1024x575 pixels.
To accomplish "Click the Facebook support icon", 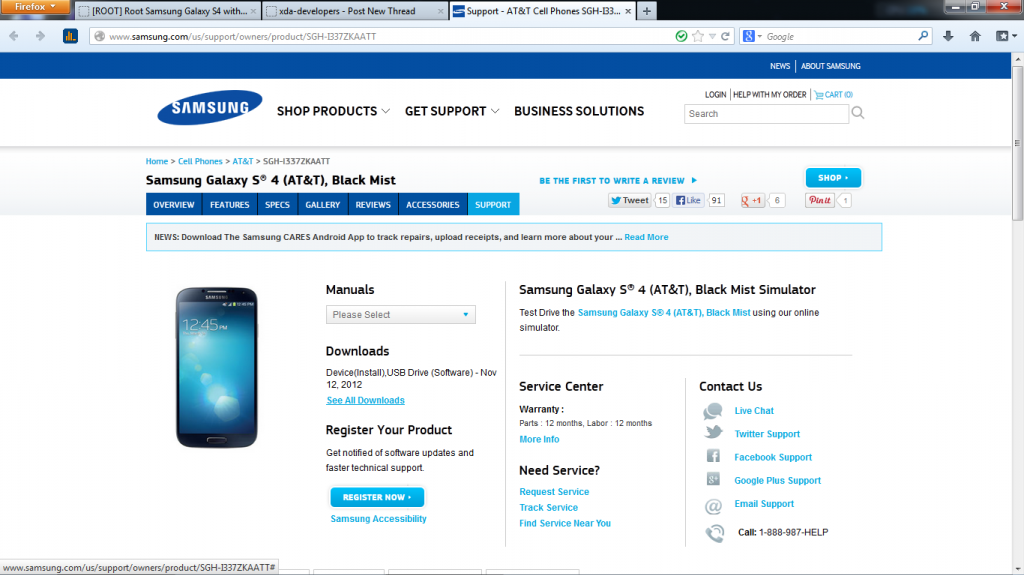I will pyautogui.click(x=713, y=456).
